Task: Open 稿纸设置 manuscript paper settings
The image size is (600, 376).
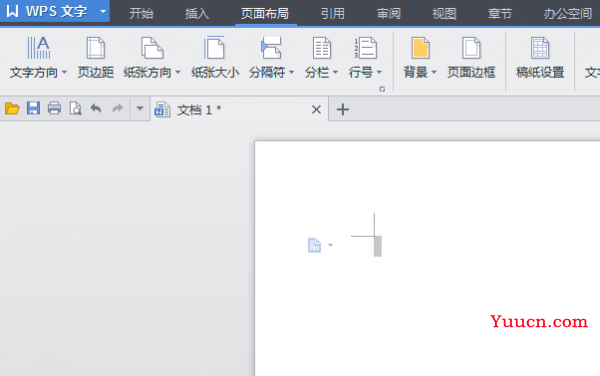Action: (540, 57)
